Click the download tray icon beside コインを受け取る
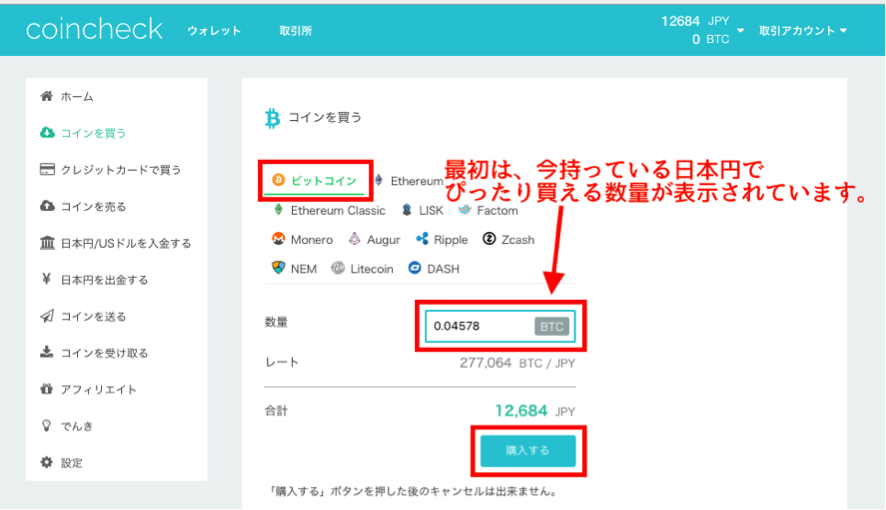Screen dimensions: 886x510 point(47,352)
